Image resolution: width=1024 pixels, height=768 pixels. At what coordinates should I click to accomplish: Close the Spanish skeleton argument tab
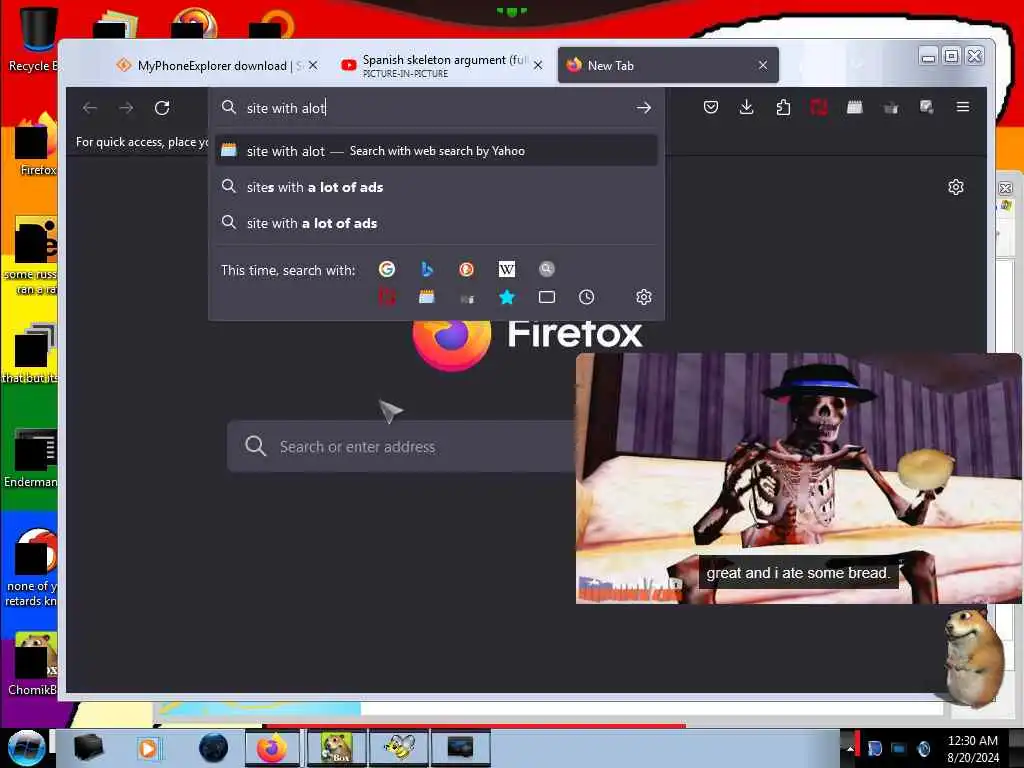click(x=537, y=65)
